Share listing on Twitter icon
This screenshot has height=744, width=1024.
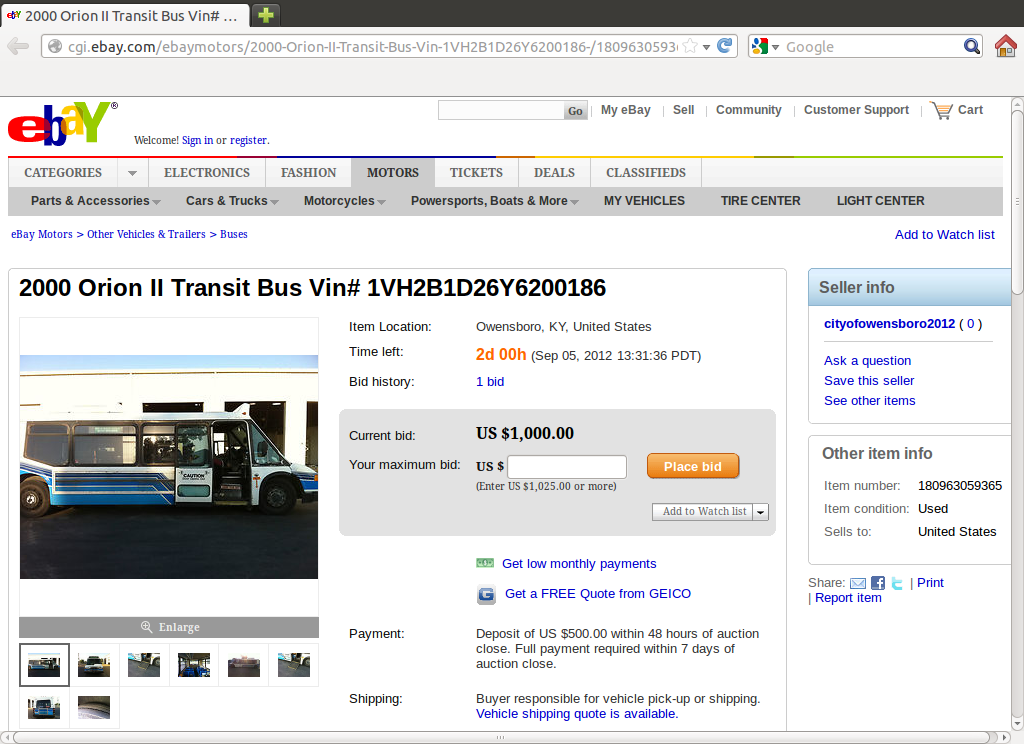(897, 583)
